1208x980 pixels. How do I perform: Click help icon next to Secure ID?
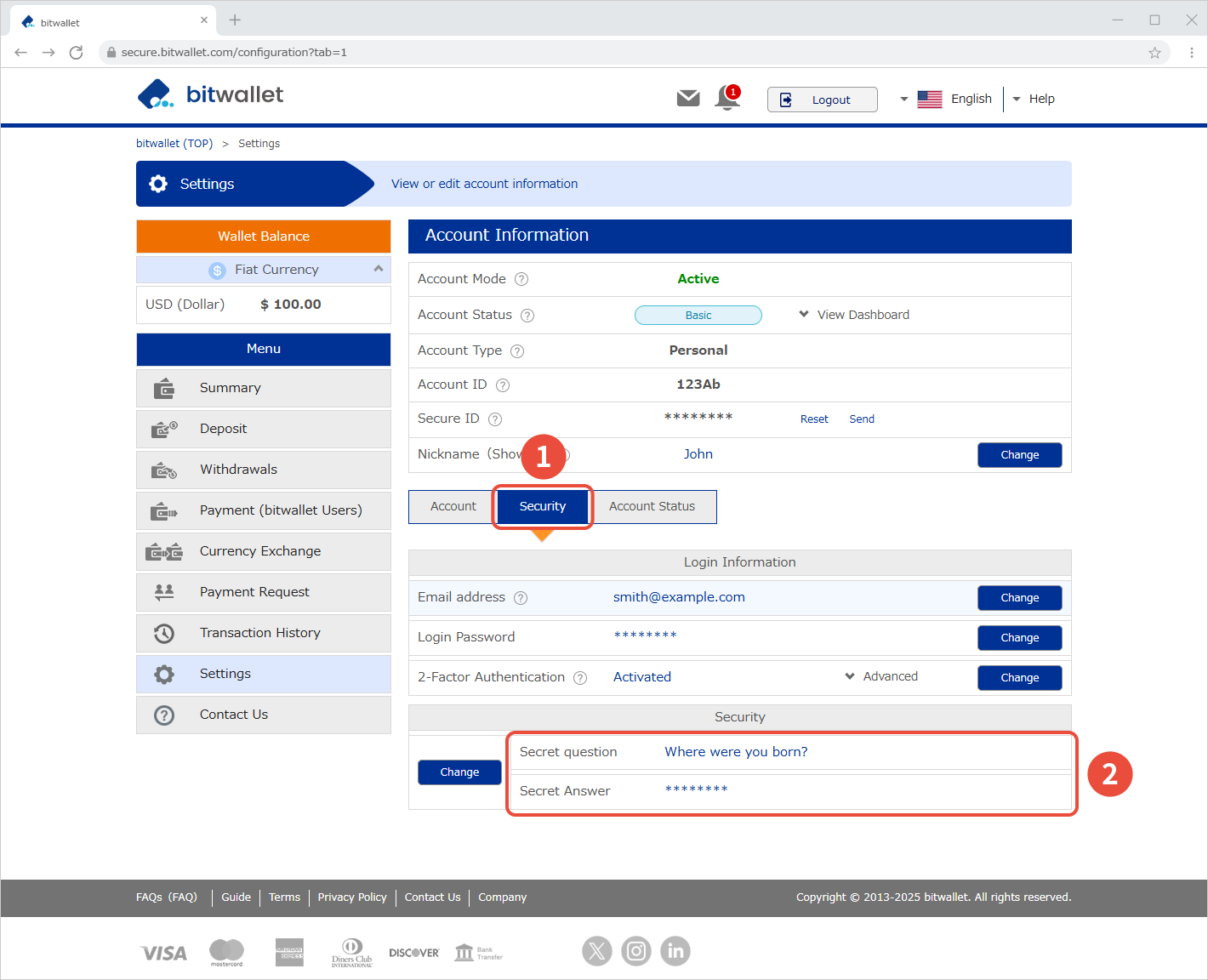tap(495, 419)
